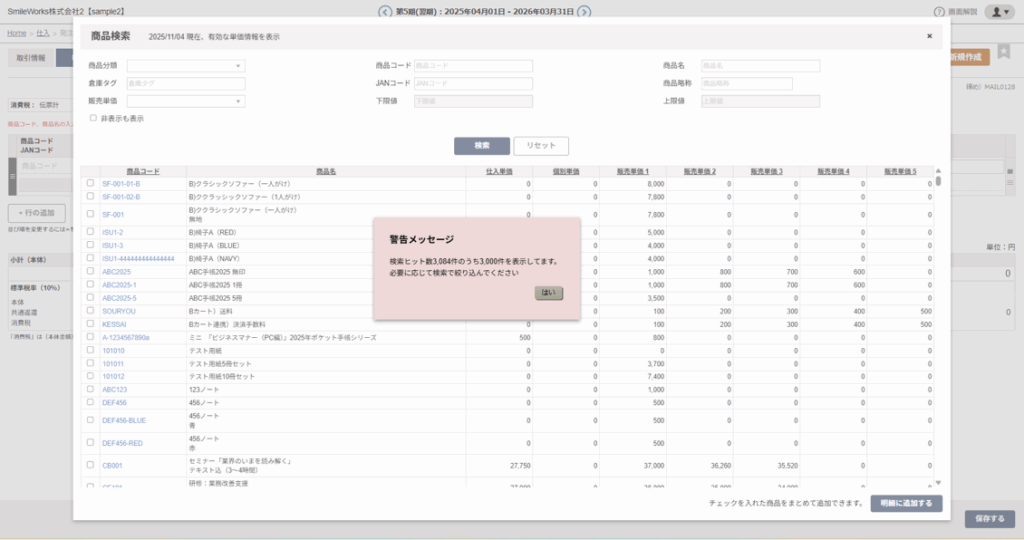Click the product list vertical scrollbar
Viewport: 1024px width, 540px height.
pyautogui.click(x=938, y=320)
